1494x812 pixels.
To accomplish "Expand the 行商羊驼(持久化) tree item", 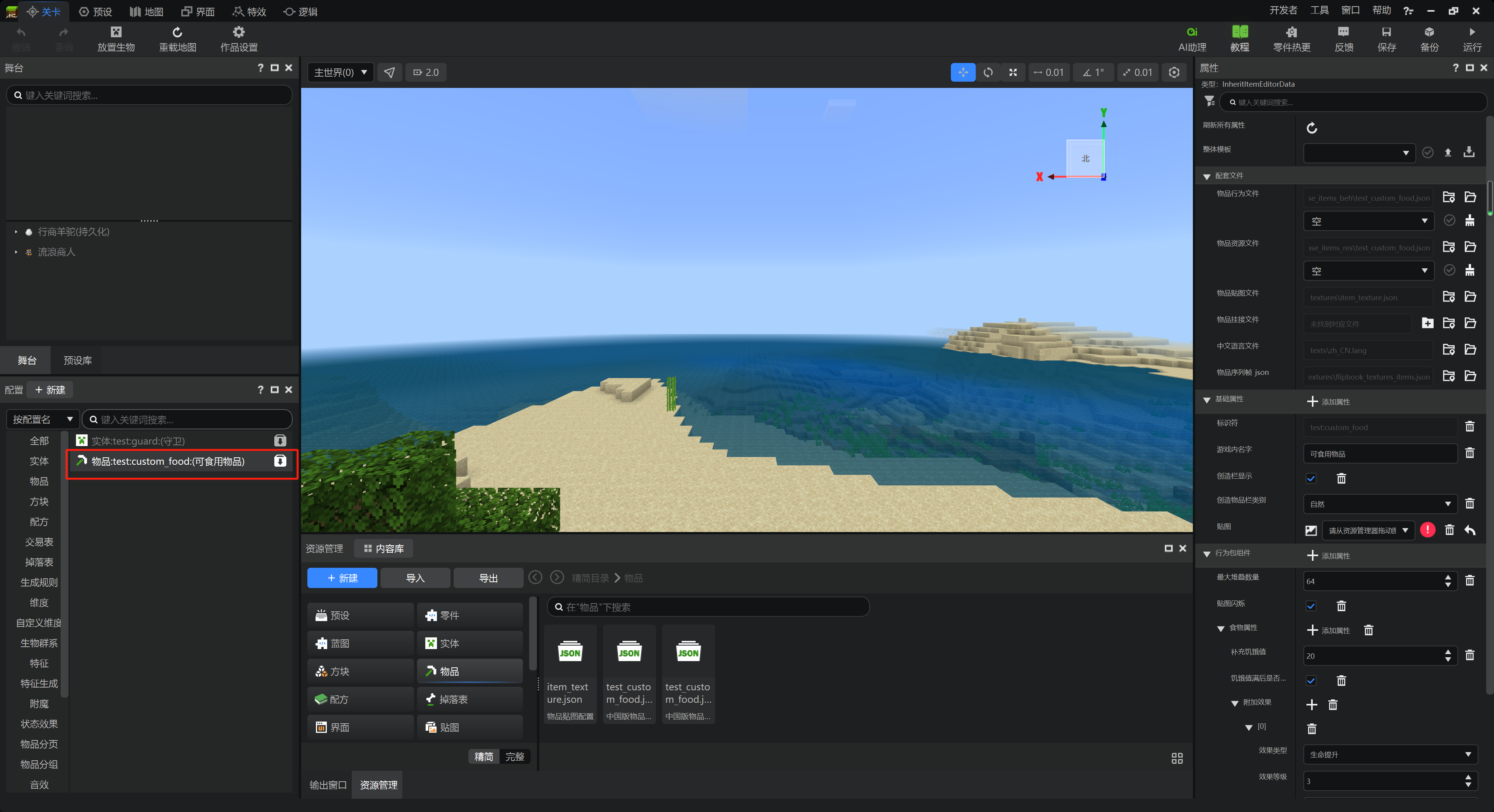I will coord(16,232).
